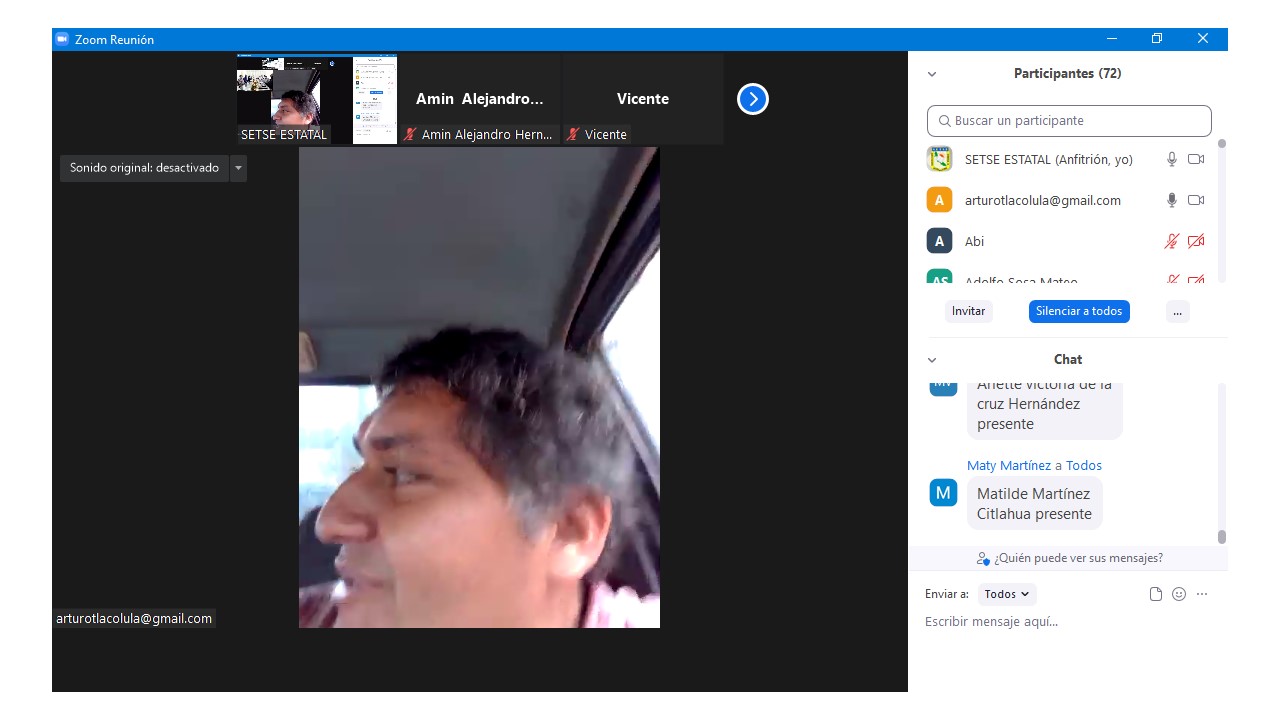Click arturotlacolula@gmail.com in participant list
The image size is (1280, 720).
(x=1043, y=200)
